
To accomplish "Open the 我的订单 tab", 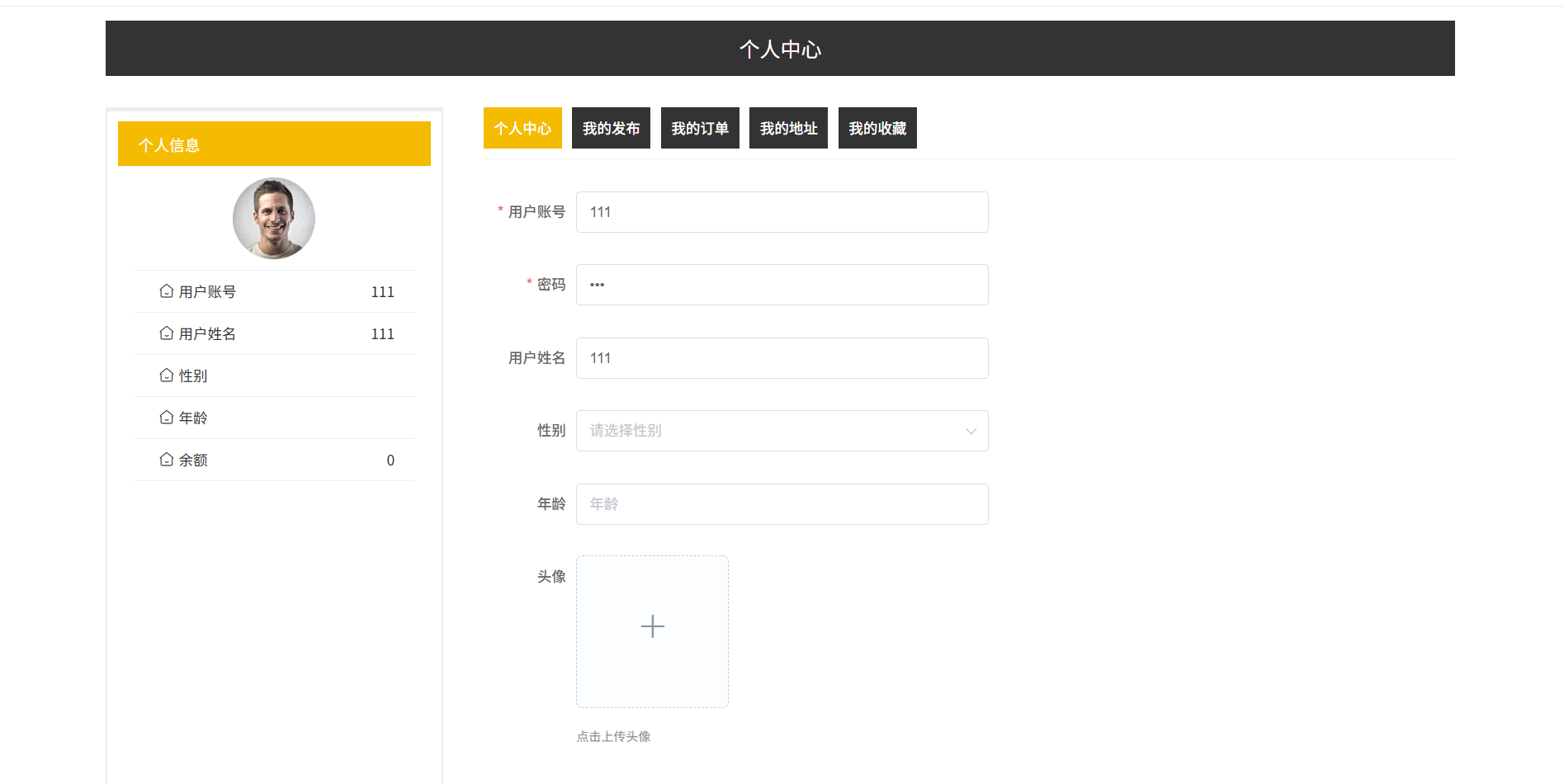I will pyautogui.click(x=700, y=128).
